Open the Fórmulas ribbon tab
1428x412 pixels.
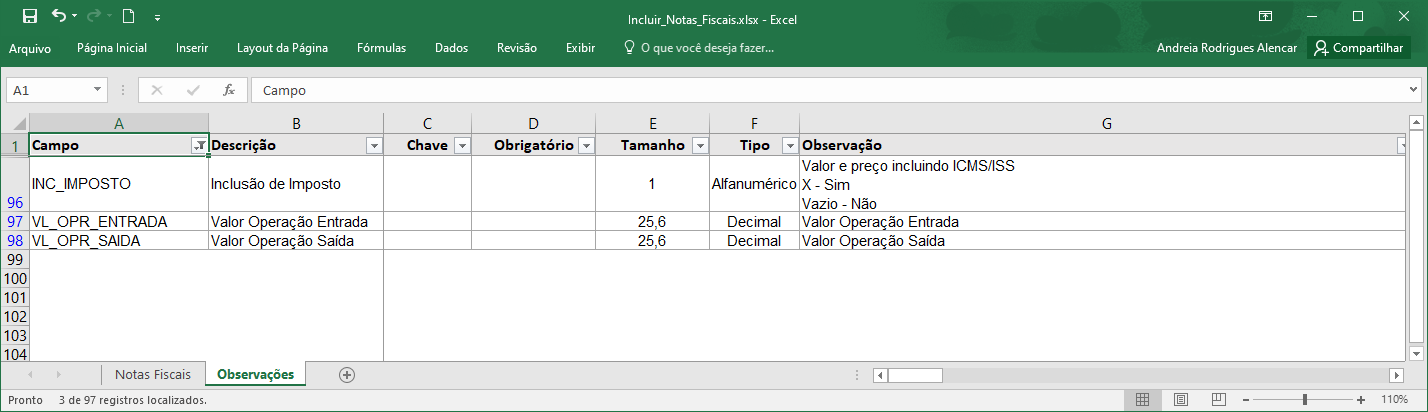click(x=381, y=48)
